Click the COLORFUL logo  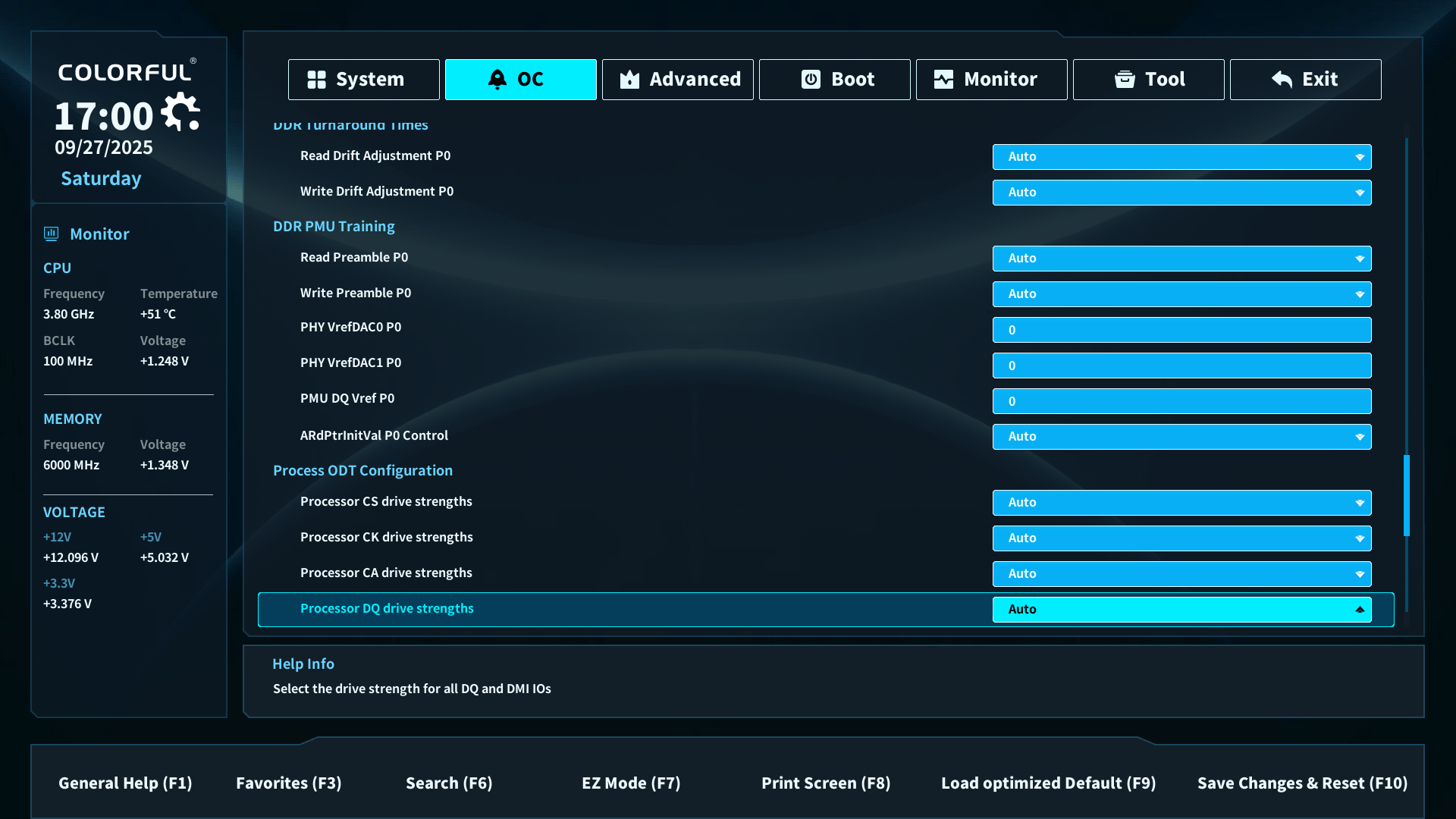click(x=127, y=71)
